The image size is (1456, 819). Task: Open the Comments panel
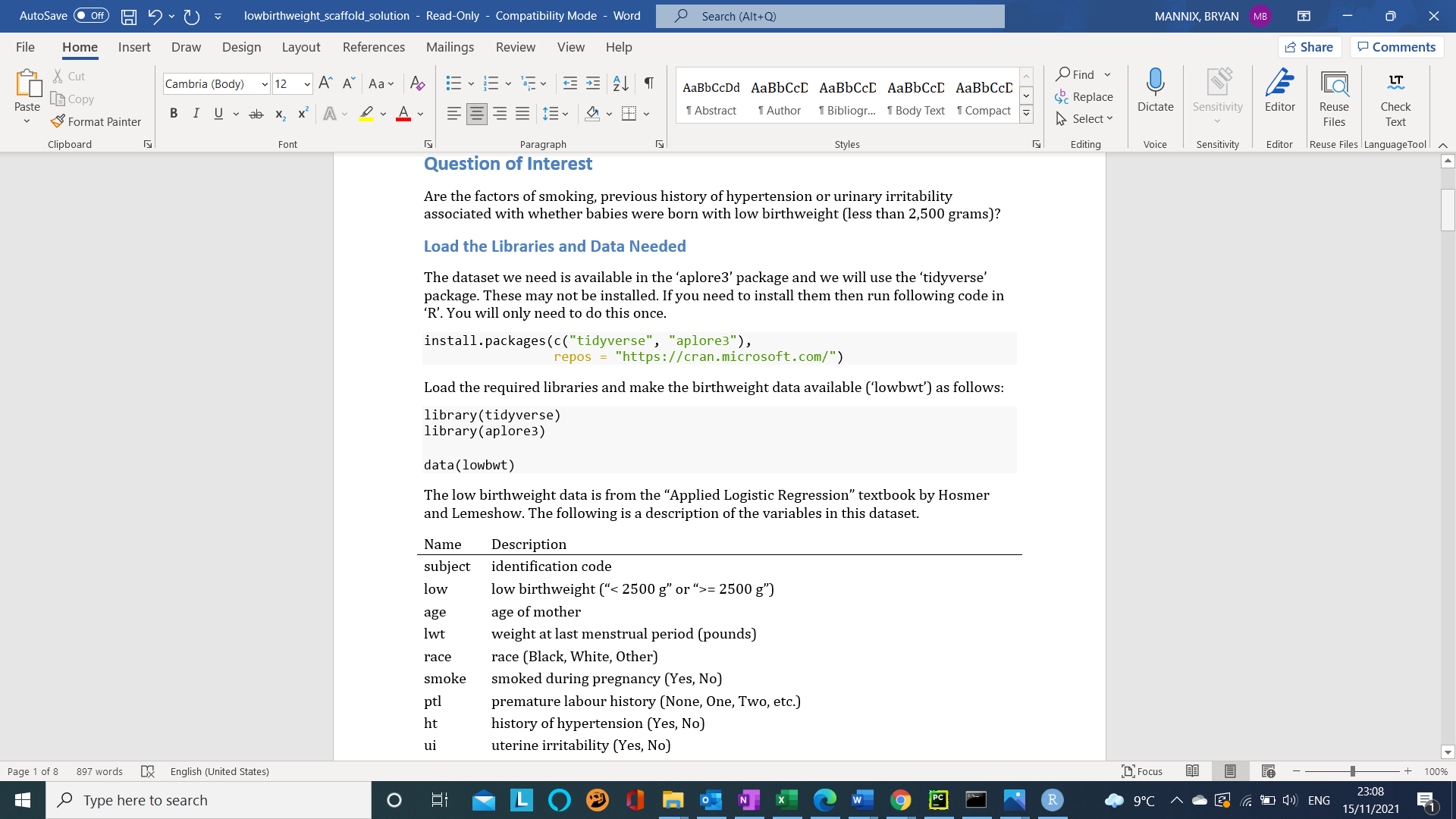[x=1396, y=46]
